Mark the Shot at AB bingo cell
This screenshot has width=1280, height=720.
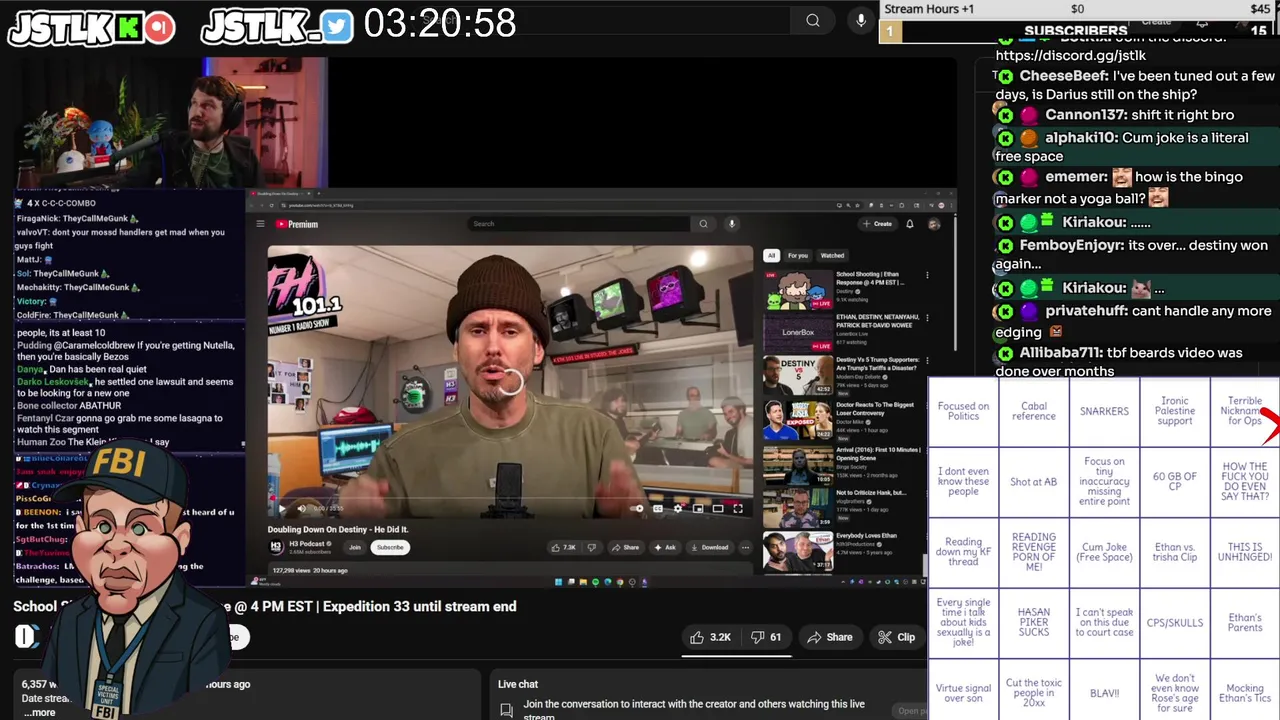[1034, 481]
